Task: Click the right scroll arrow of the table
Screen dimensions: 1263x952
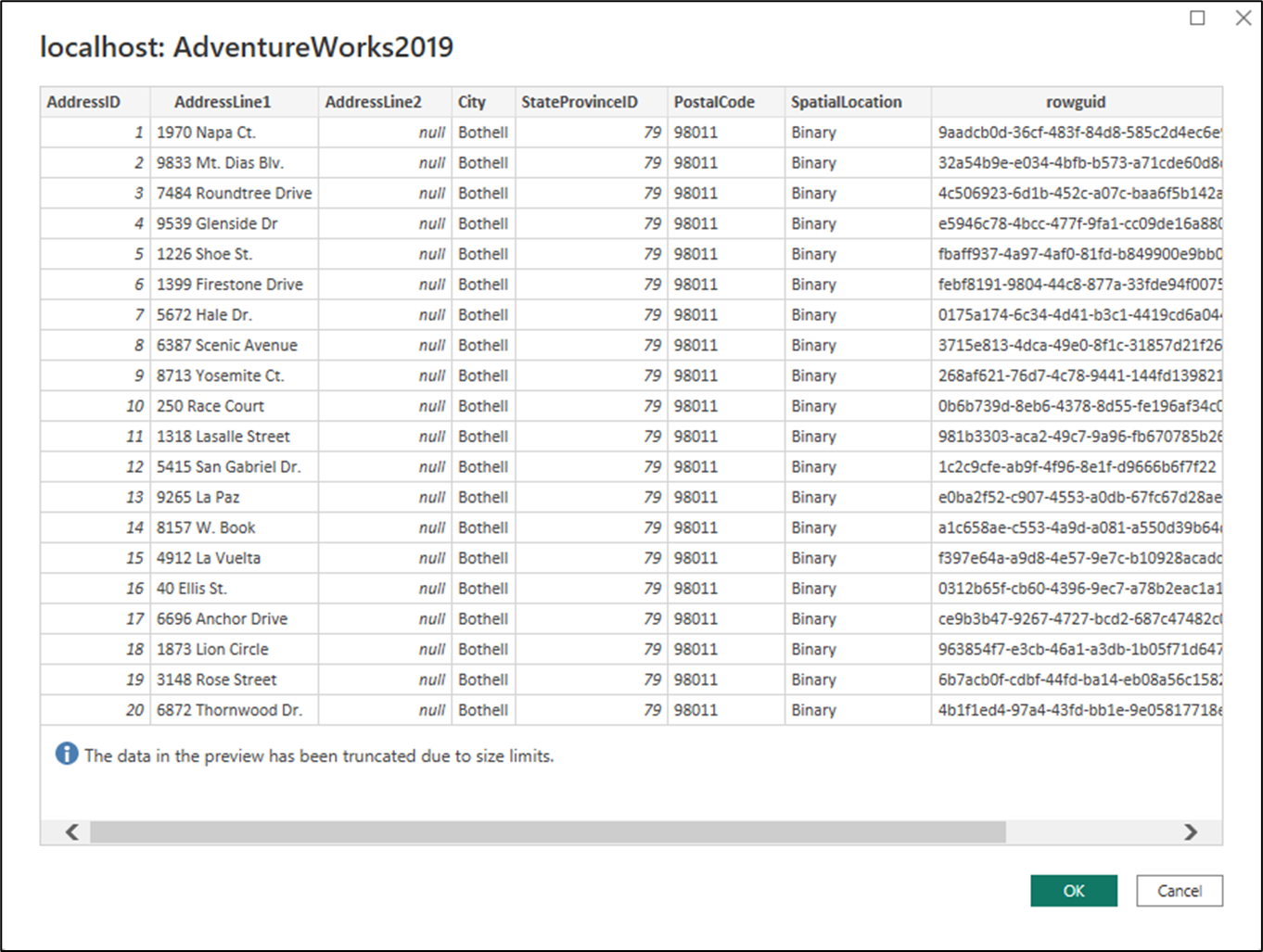Action: 1192,832
